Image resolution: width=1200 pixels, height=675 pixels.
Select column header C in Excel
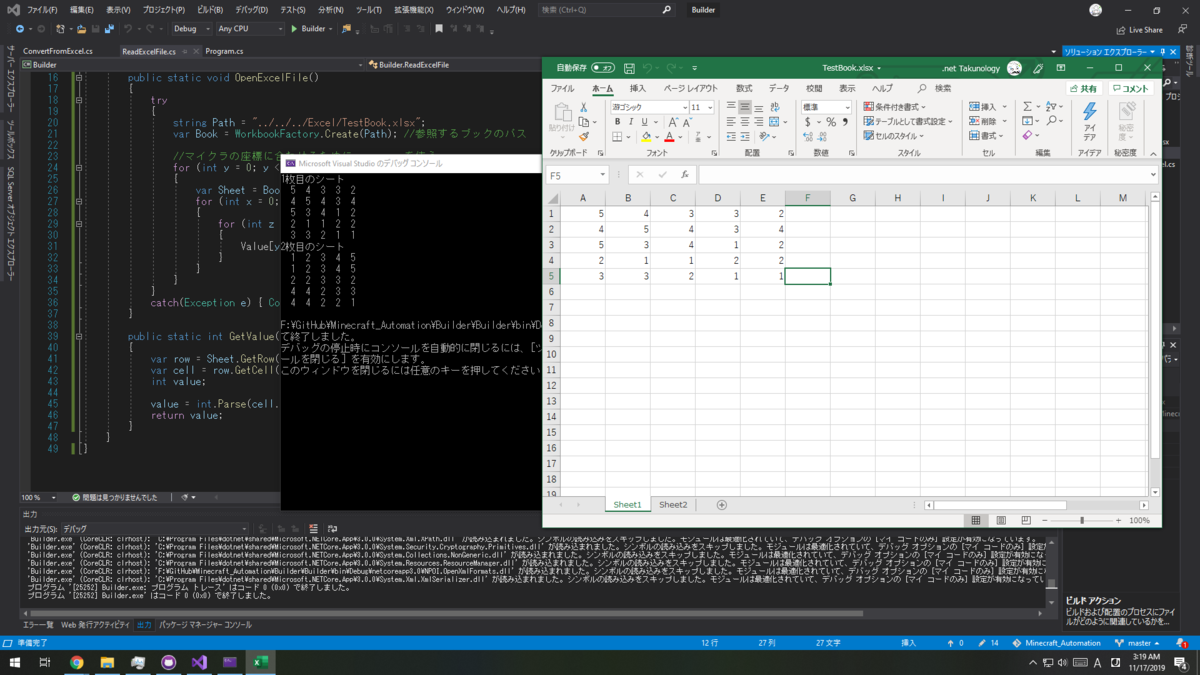pos(672,198)
